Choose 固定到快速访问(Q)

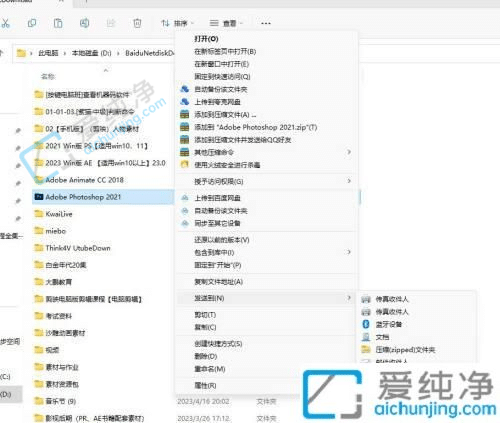pyautogui.click(x=222, y=77)
